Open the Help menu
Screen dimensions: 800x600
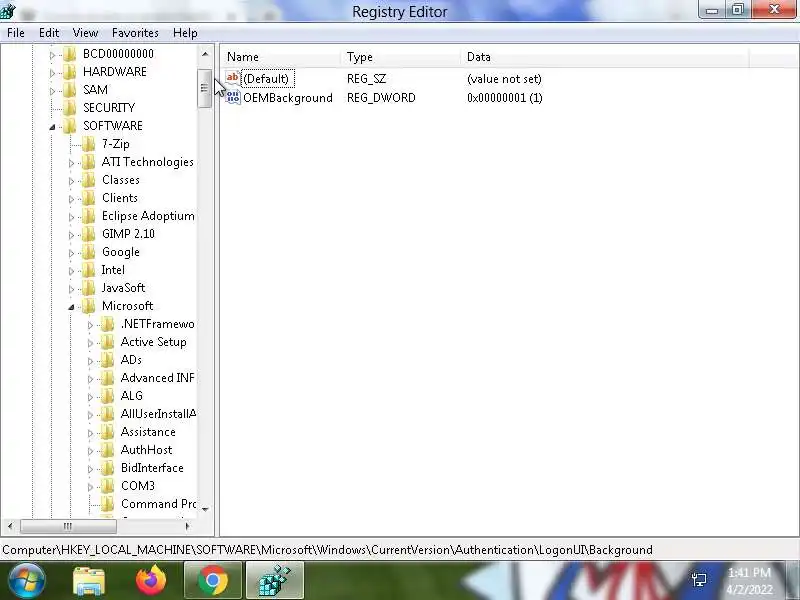pos(185,33)
